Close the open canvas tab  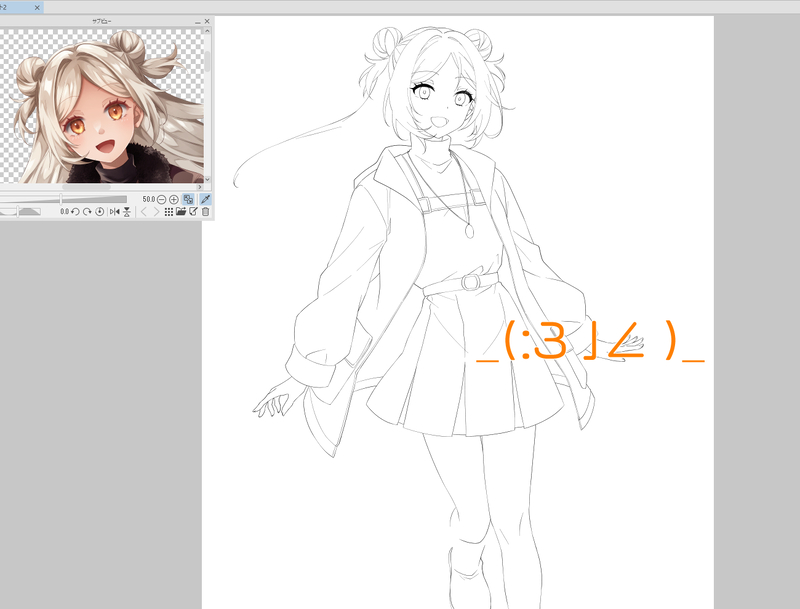[x=37, y=8]
